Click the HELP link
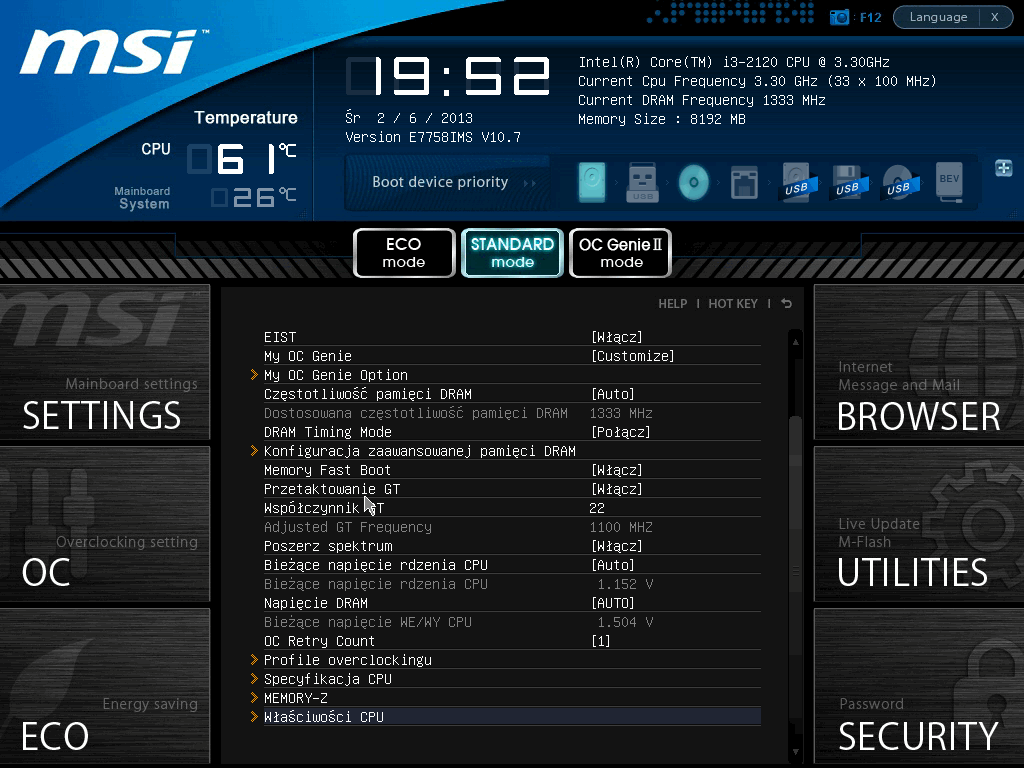 pyautogui.click(x=673, y=304)
